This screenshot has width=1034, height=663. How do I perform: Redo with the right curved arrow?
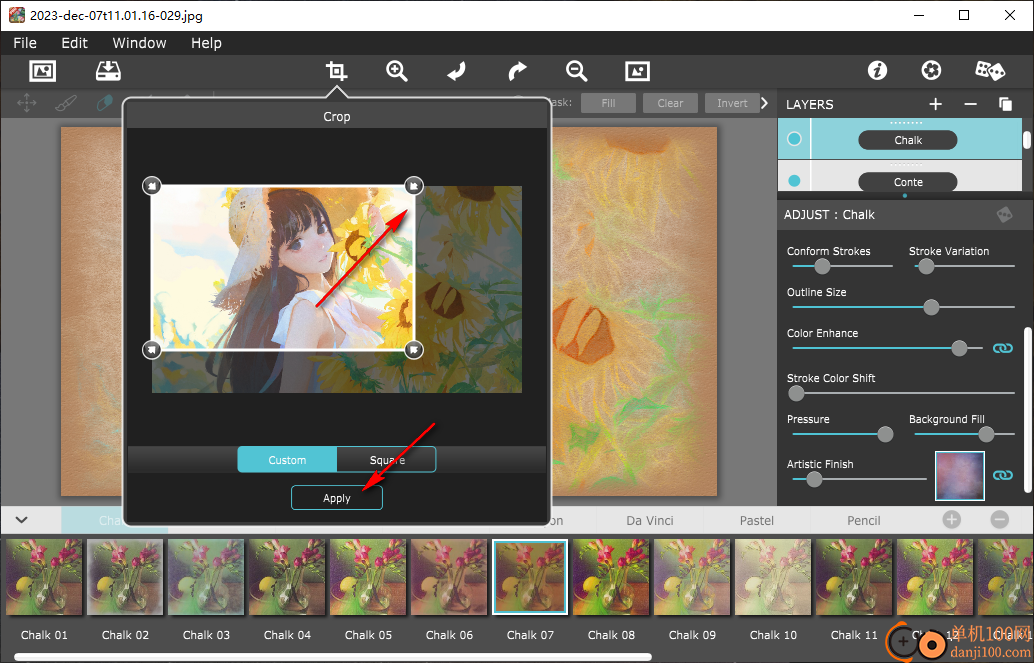(517, 71)
